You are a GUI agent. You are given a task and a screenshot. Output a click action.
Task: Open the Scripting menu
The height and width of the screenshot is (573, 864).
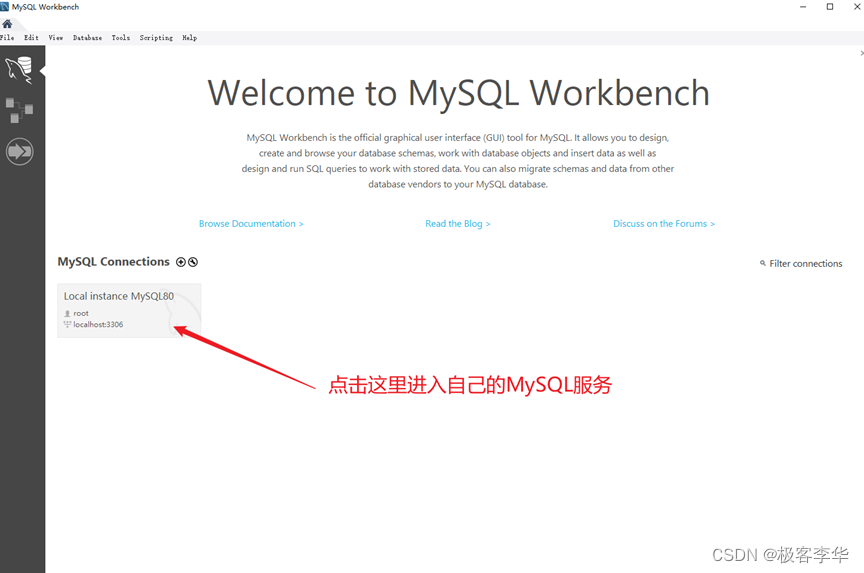pos(156,37)
